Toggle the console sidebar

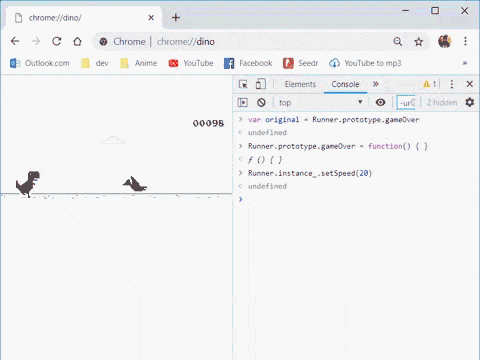(x=243, y=102)
